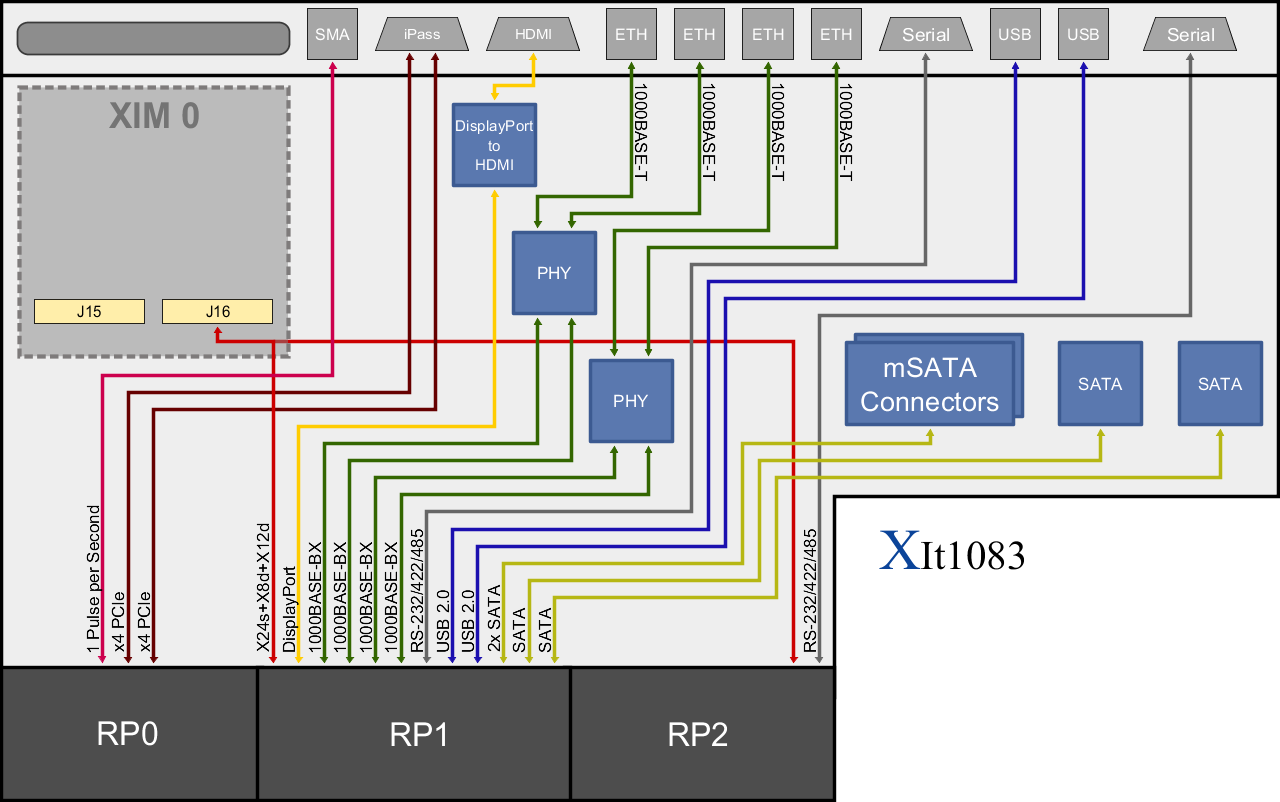This screenshot has height=802, width=1280.
Task: Enable the fourth ETH port
Action: [836, 33]
